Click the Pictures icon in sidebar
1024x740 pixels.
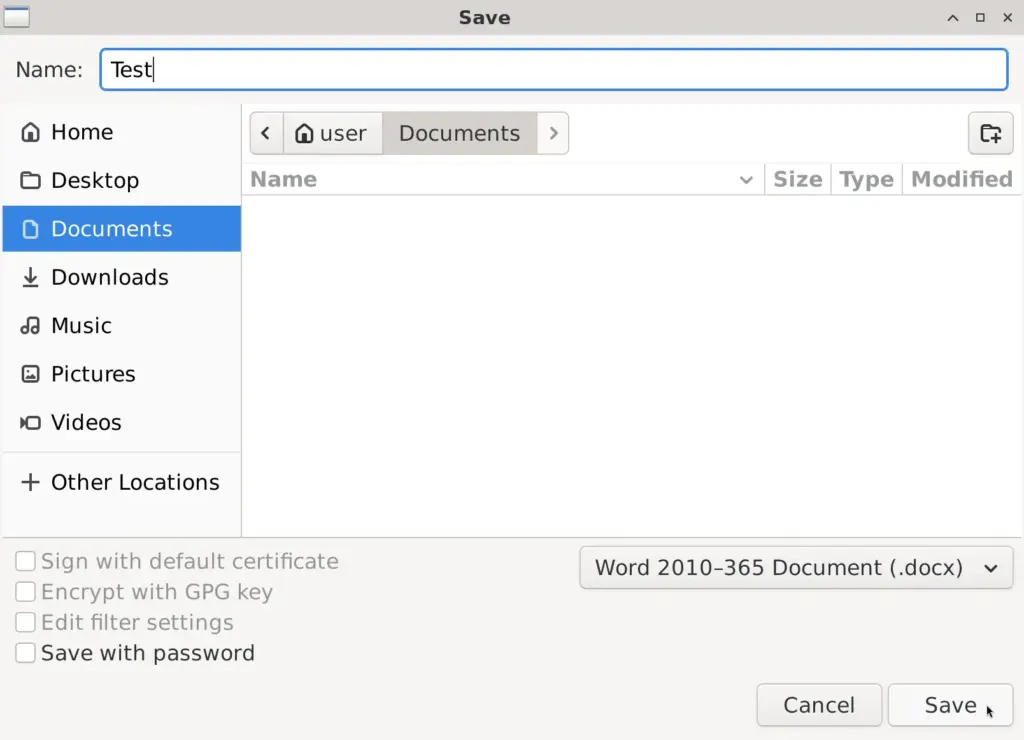tap(30, 374)
